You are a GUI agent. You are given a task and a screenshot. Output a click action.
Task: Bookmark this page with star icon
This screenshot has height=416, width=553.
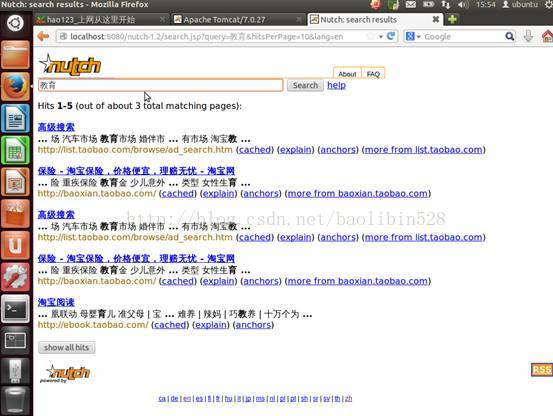click(370, 36)
